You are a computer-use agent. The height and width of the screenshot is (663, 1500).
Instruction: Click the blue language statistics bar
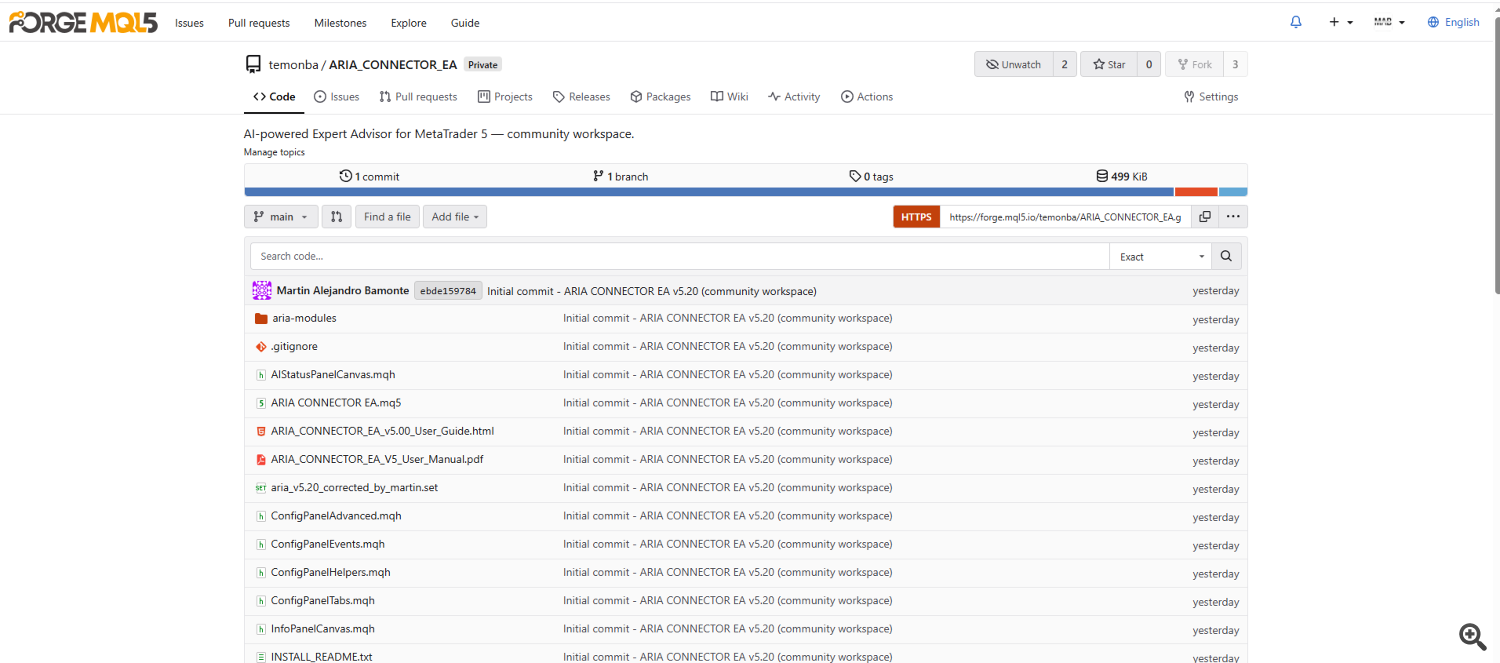pos(709,192)
